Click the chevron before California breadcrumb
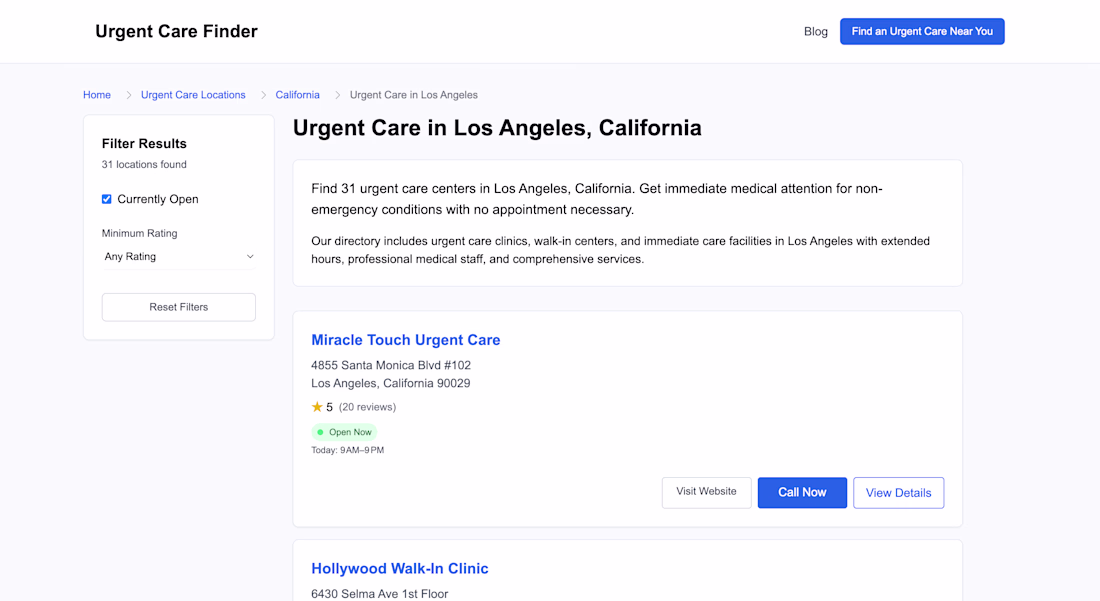The height and width of the screenshot is (601, 1100). pos(264,95)
